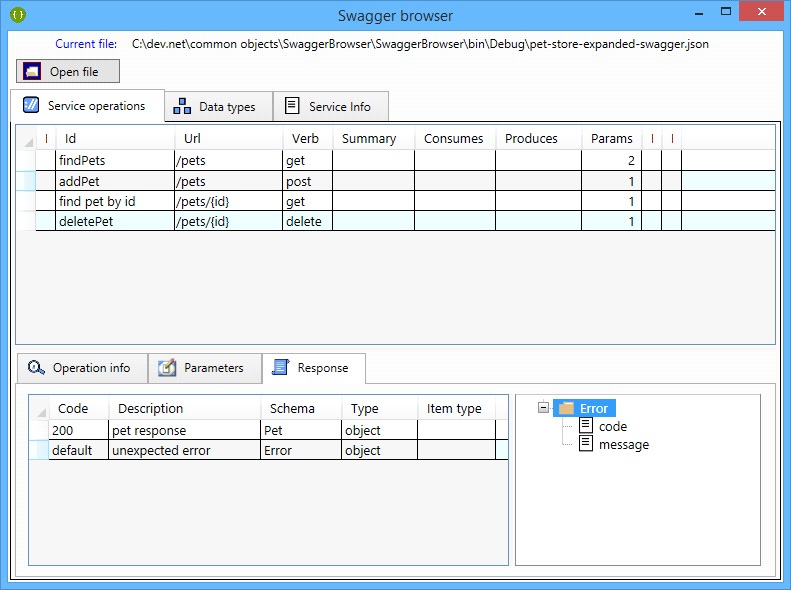
Task: Click the Code column header in response grid
Action: pyautogui.click(x=79, y=408)
